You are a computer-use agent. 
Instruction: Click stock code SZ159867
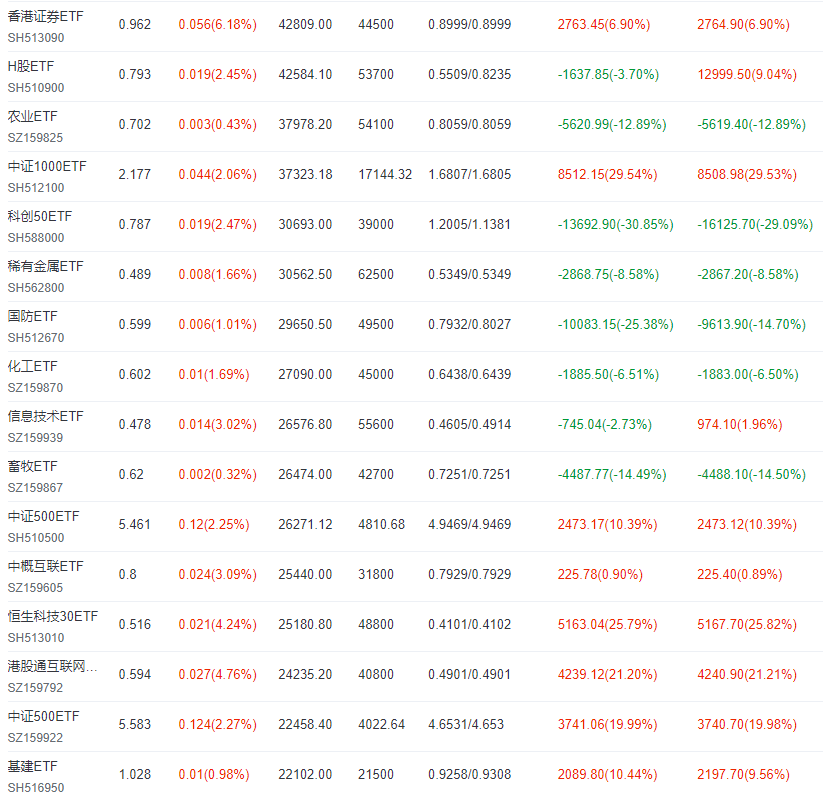tap(35, 488)
